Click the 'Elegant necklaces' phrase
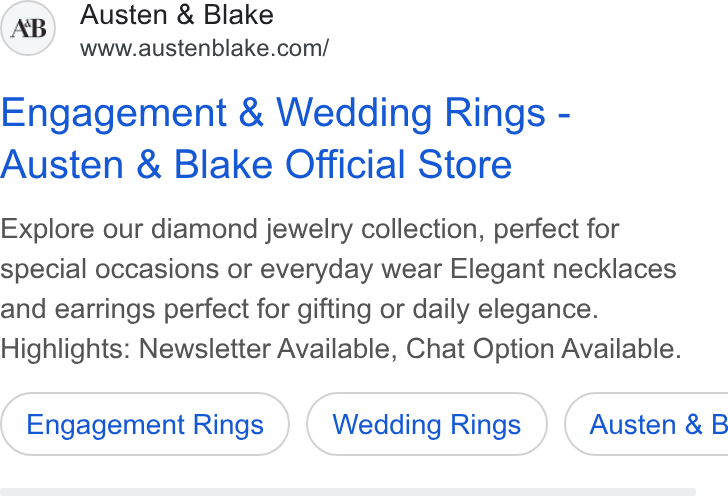 click(563, 269)
